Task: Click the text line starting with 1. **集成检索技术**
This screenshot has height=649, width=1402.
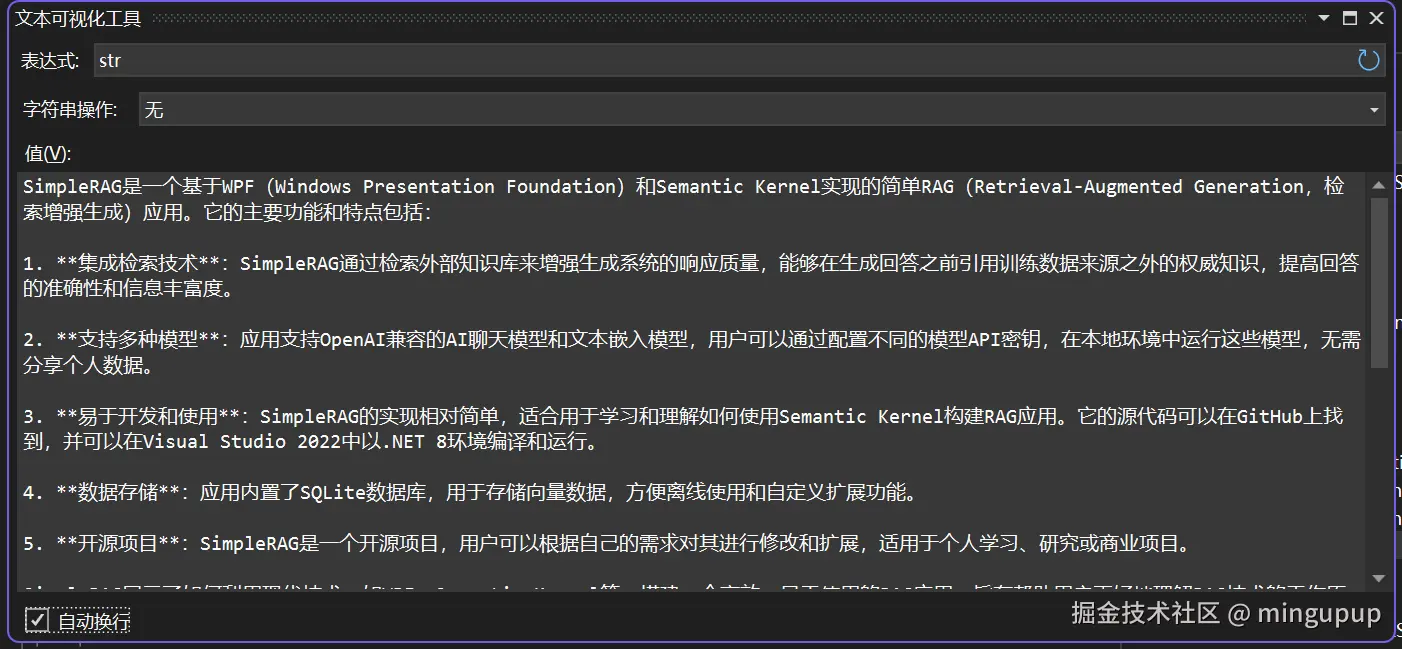Action: tap(691, 263)
